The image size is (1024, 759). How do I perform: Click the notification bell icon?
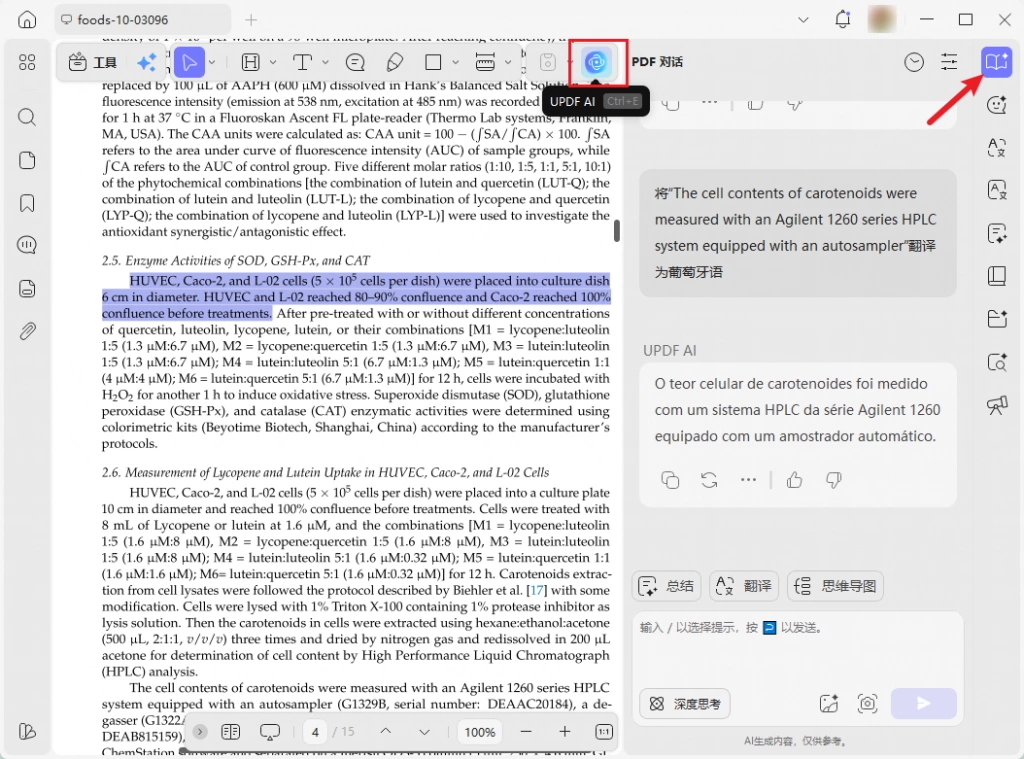[x=842, y=19]
